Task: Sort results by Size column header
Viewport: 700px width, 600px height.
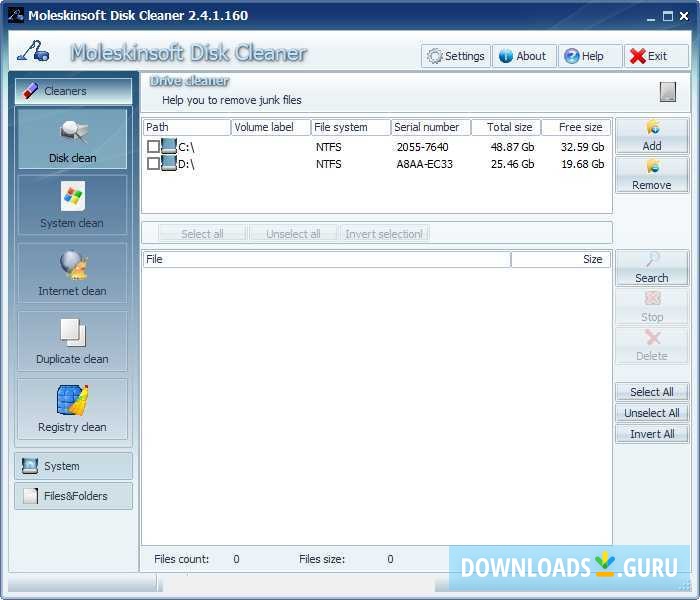Action: click(561, 259)
